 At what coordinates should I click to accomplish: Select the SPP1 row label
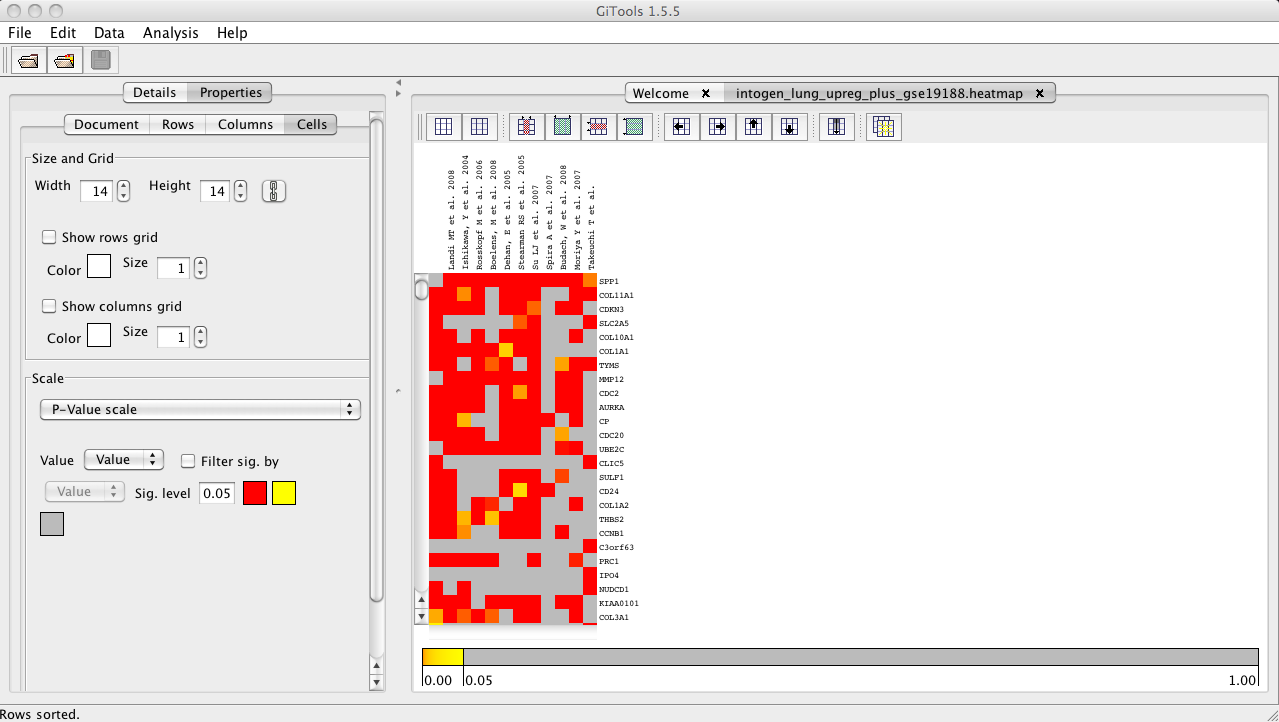pos(608,282)
